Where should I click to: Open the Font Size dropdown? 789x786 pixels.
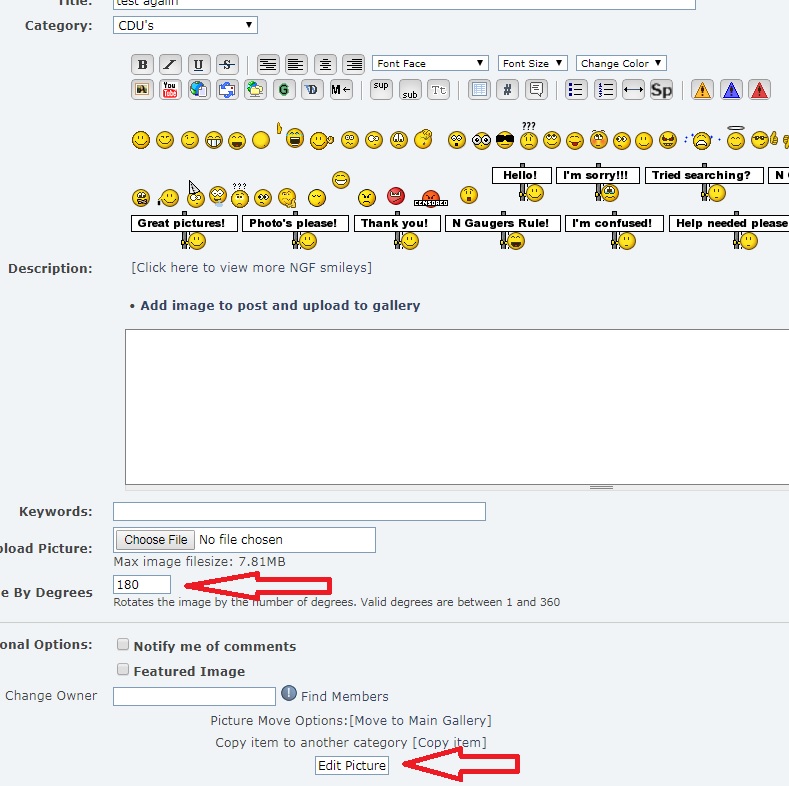tap(532, 63)
